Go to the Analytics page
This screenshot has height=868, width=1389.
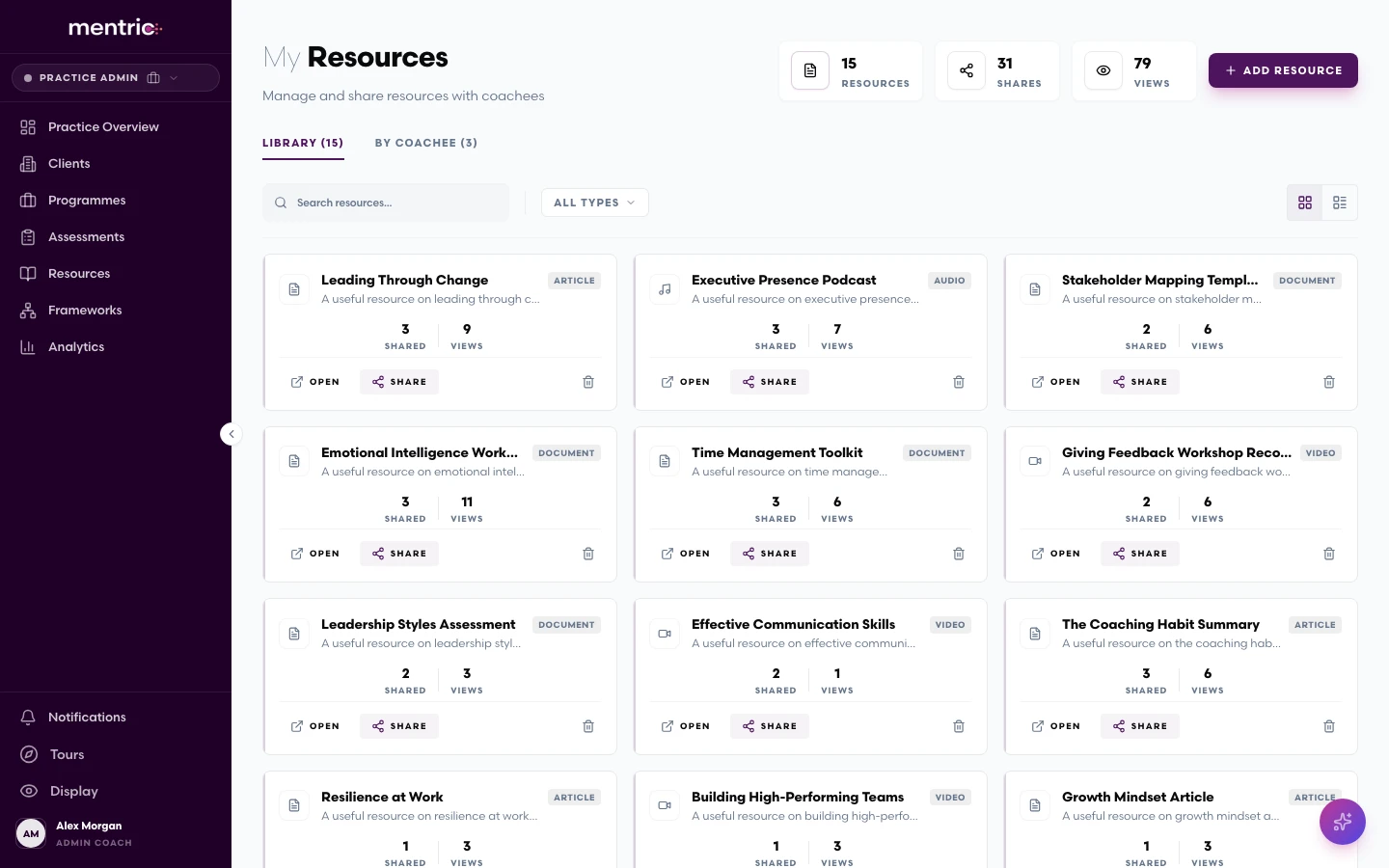[x=116, y=347]
